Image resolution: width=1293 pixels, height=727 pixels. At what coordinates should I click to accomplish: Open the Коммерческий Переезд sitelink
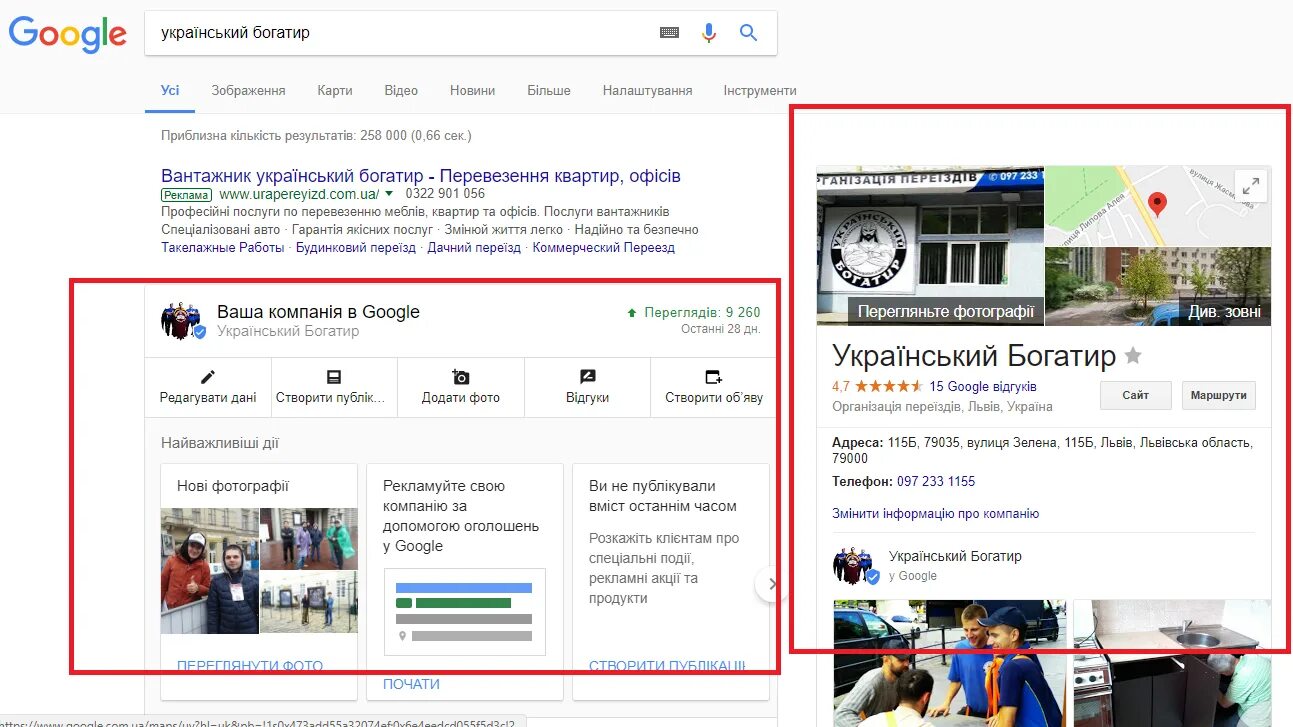pos(604,248)
